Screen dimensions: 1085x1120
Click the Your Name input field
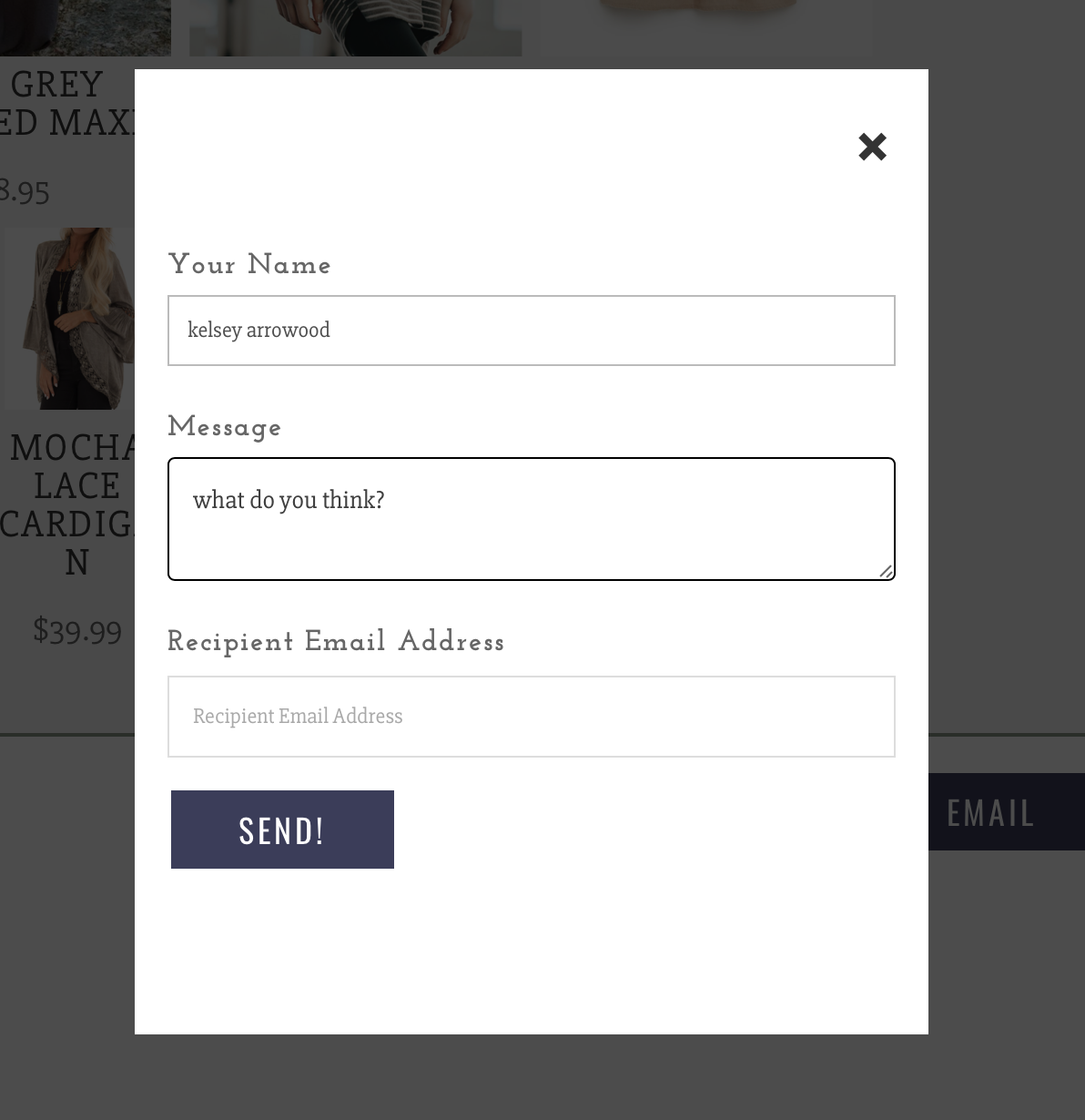click(531, 331)
